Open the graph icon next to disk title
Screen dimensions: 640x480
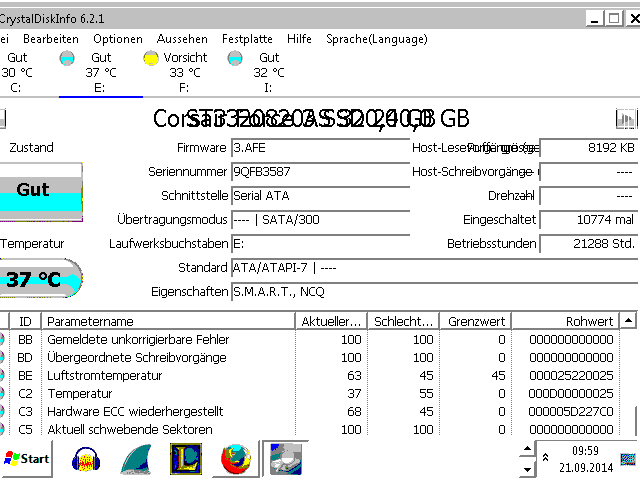coord(626,119)
